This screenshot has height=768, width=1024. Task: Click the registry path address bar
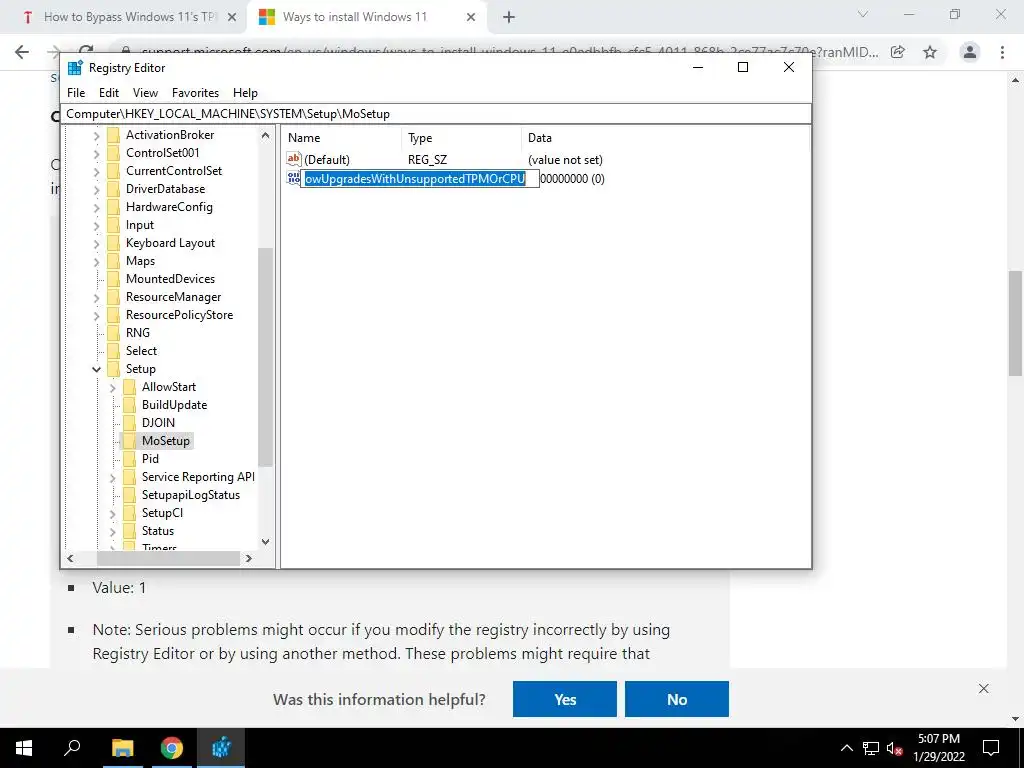436,114
